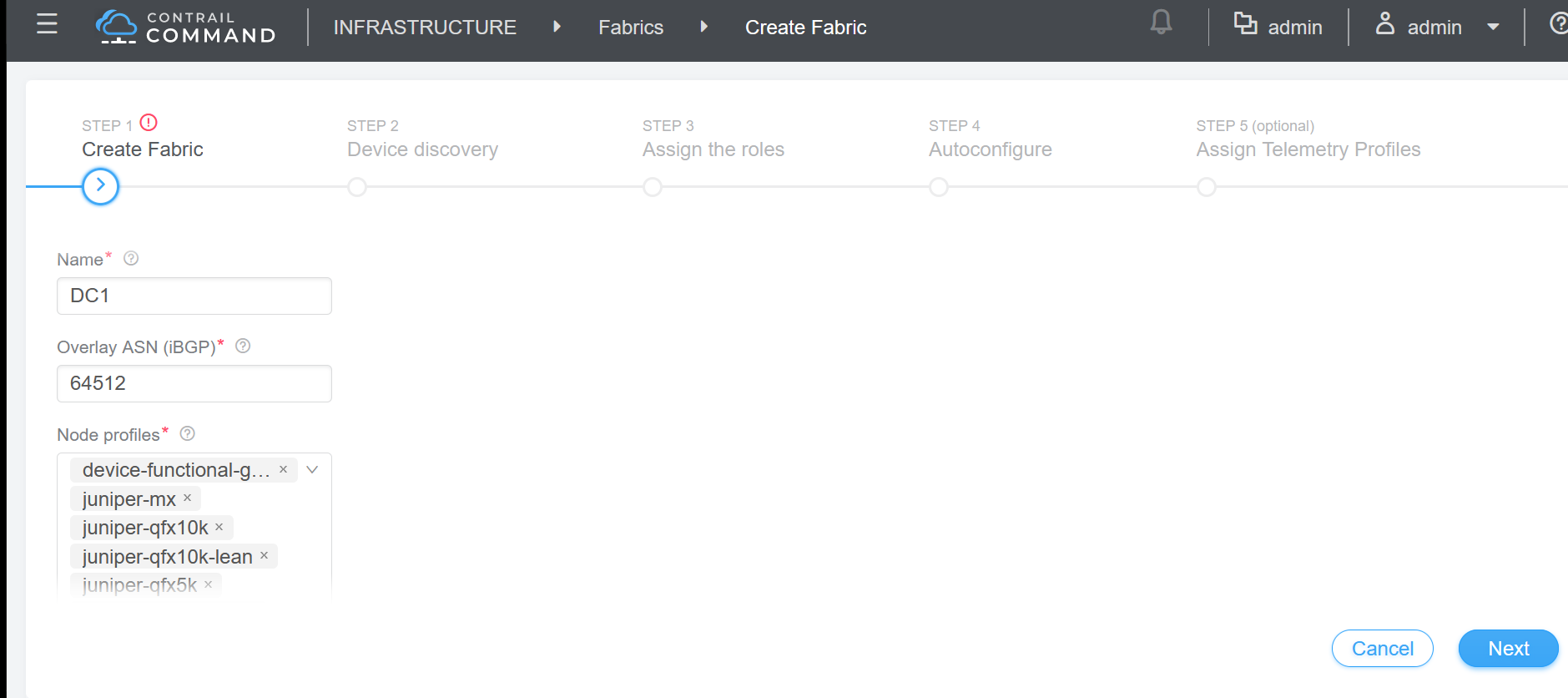1568x698 pixels.
Task: Click the Cancel button
Action: point(1382,649)
